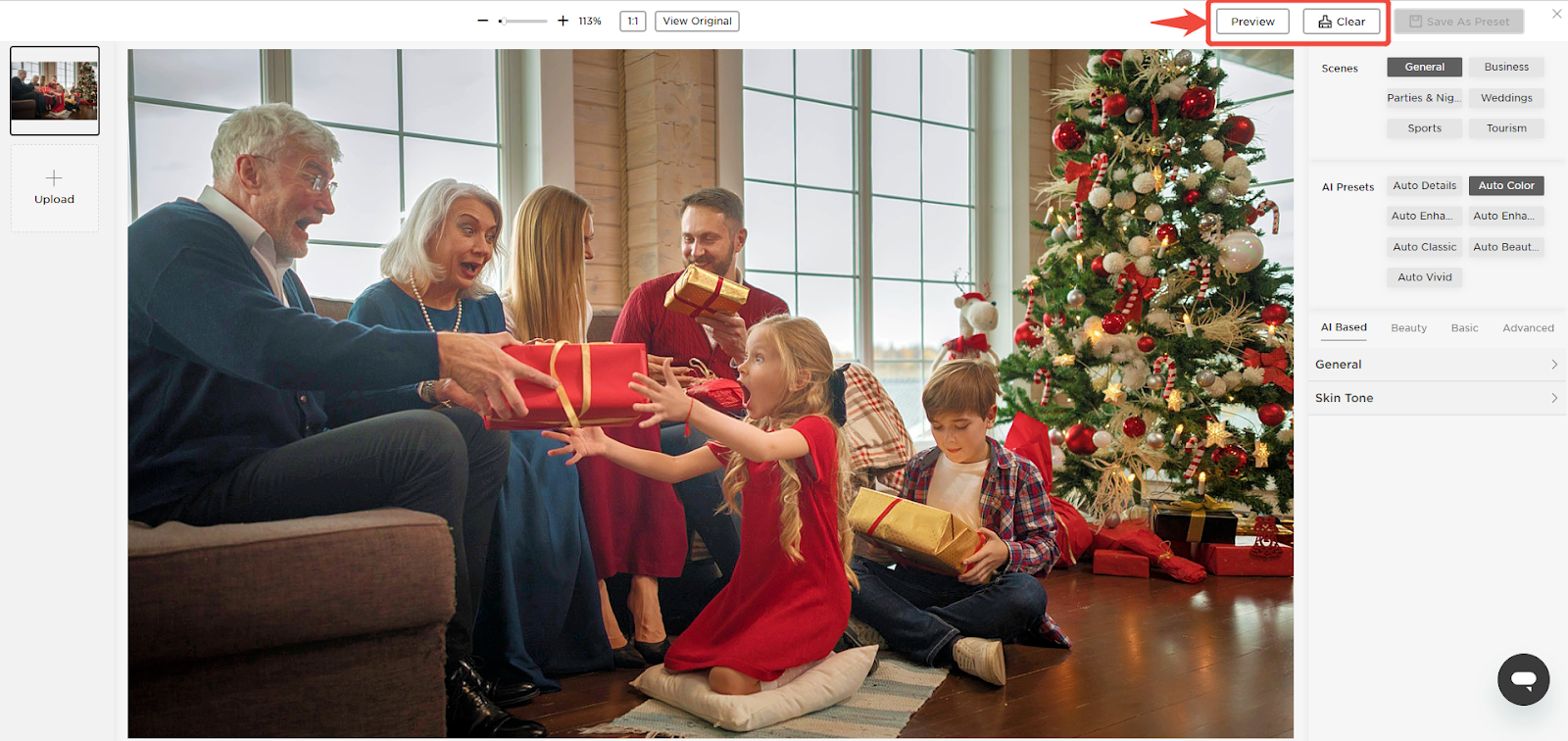The height and width of the screenshot is (741, 1568).
Task: Expand the Skin Tone section
Action: (1437, 398)
